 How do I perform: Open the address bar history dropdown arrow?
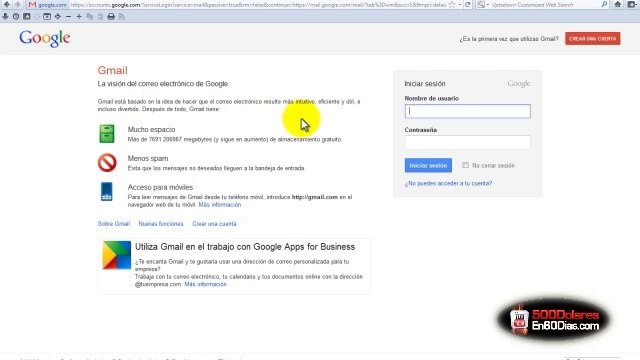click(460, 5)
